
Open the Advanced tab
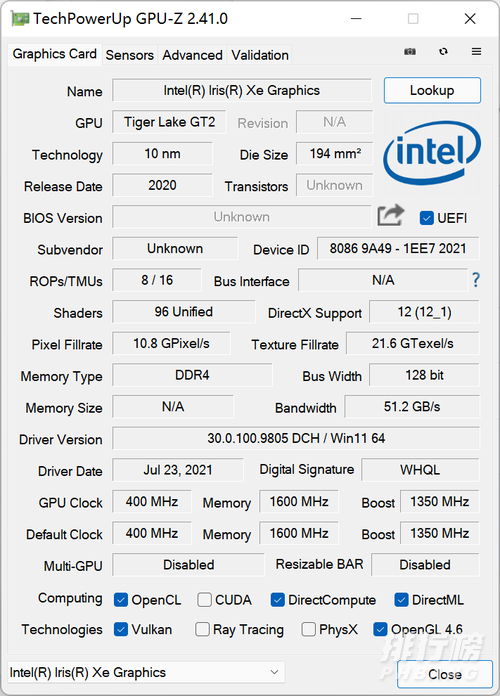pos(192,55)
